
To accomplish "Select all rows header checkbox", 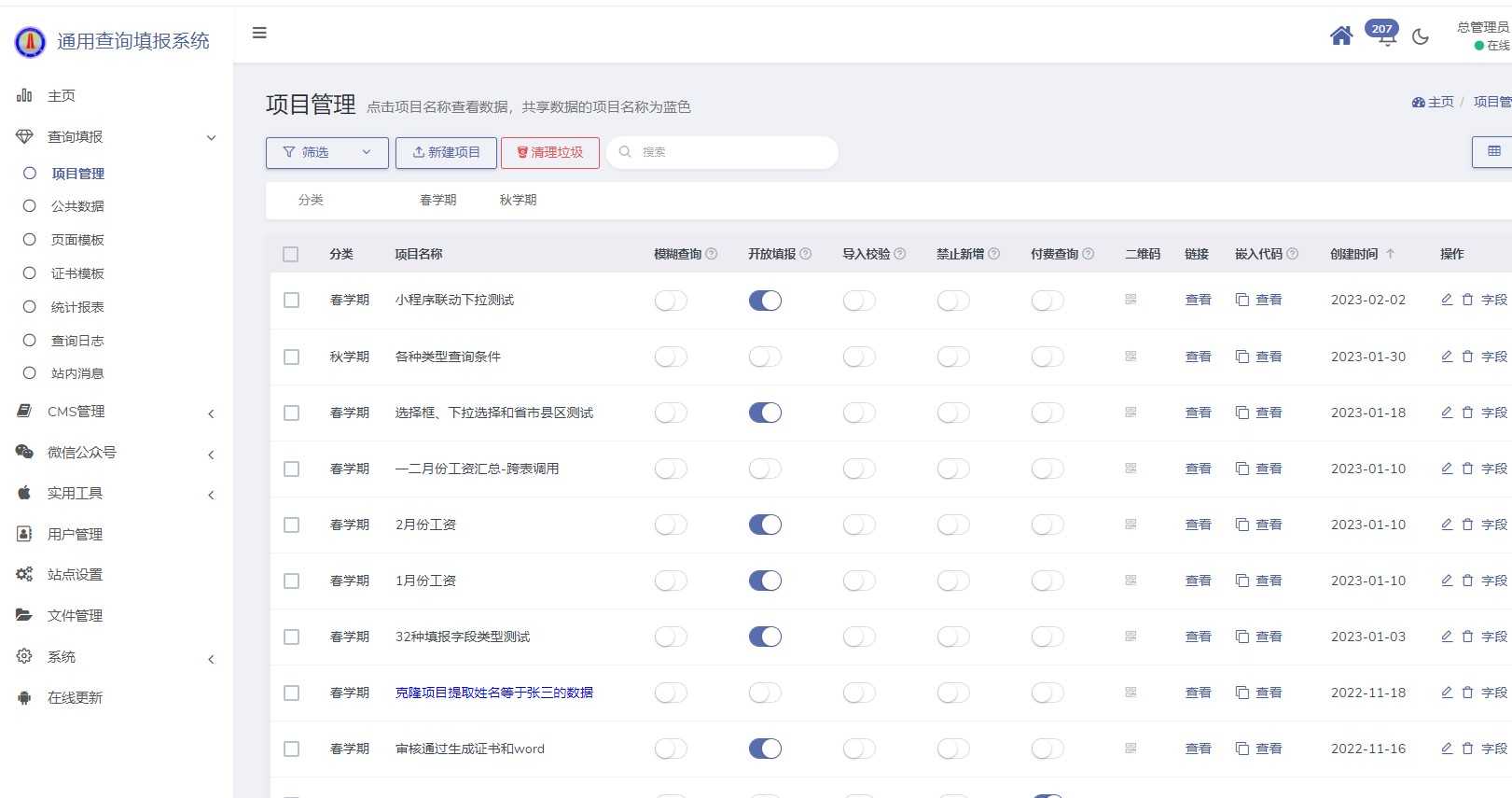I will pos(290,254).
